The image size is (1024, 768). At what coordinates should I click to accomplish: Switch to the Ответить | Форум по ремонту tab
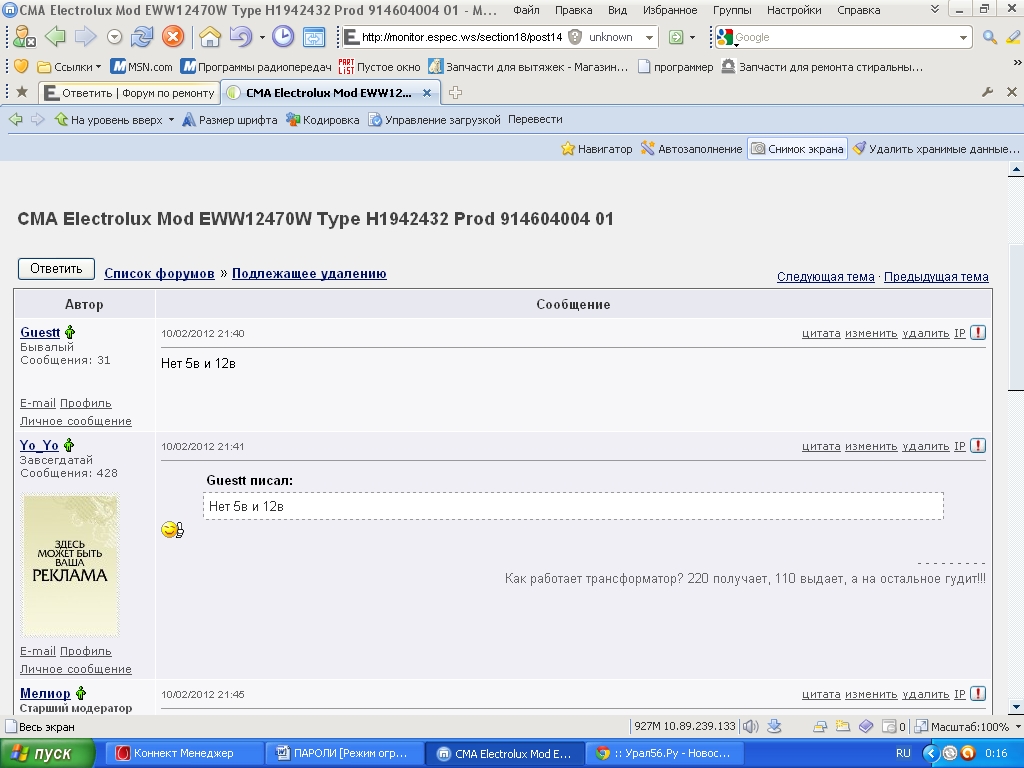click(130, 93)
